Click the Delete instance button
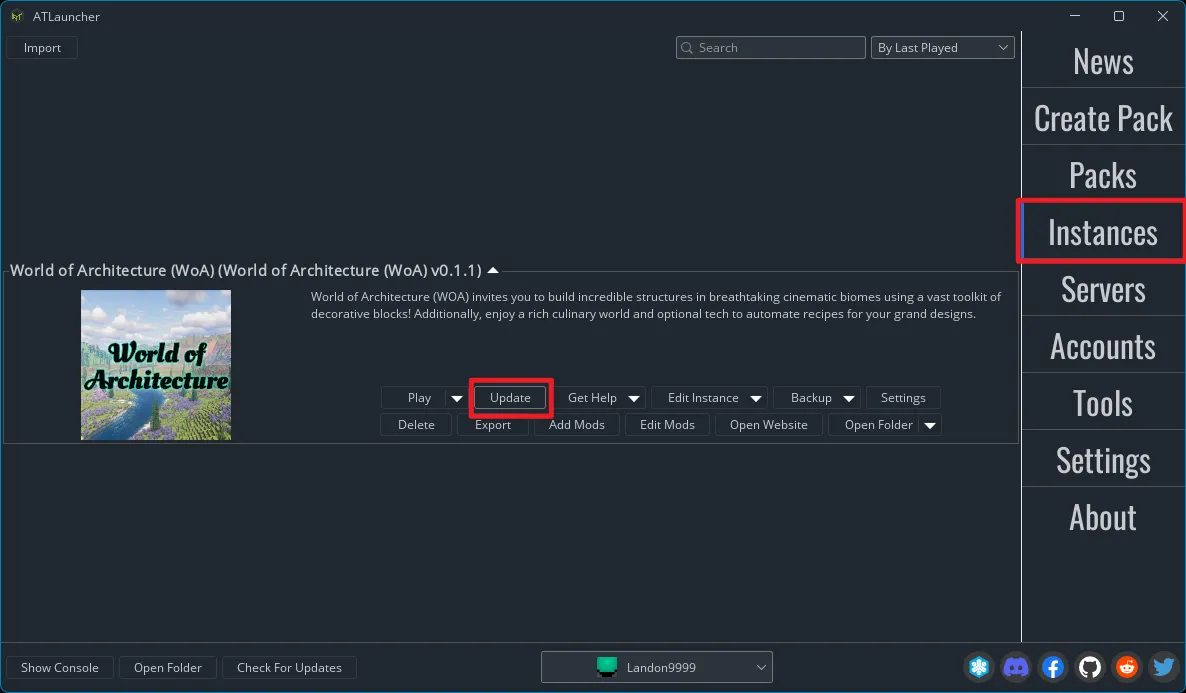The width and height of the screenshot is (1186, 693). coord(416,425)
